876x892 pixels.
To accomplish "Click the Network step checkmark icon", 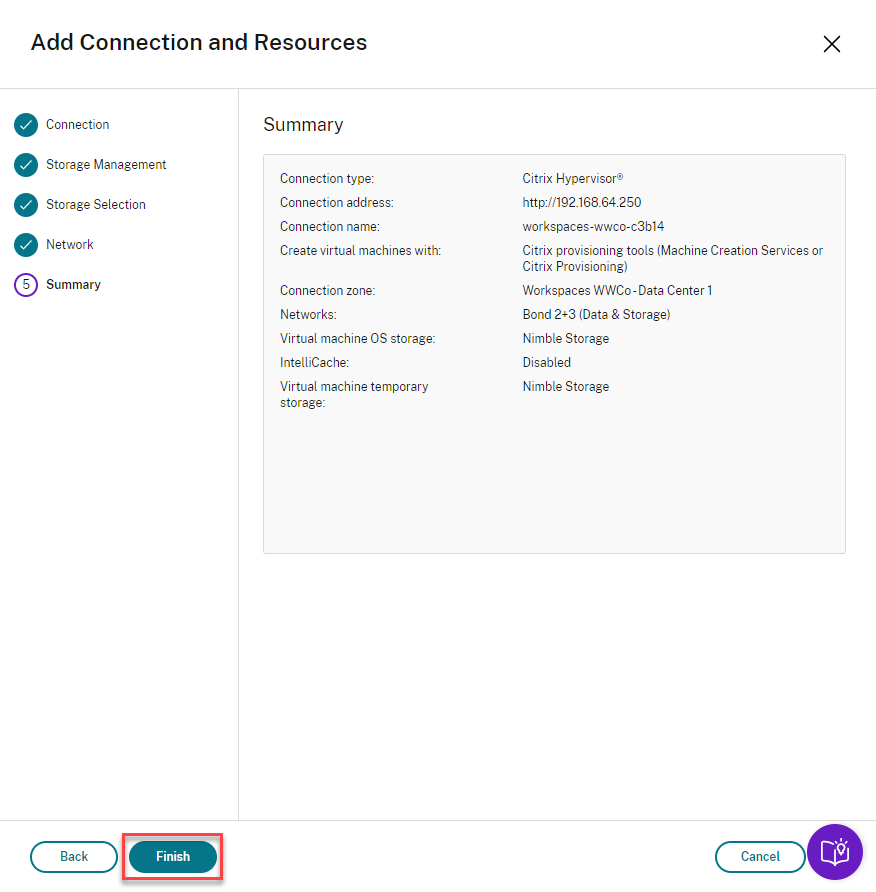I will click(26, 245).
